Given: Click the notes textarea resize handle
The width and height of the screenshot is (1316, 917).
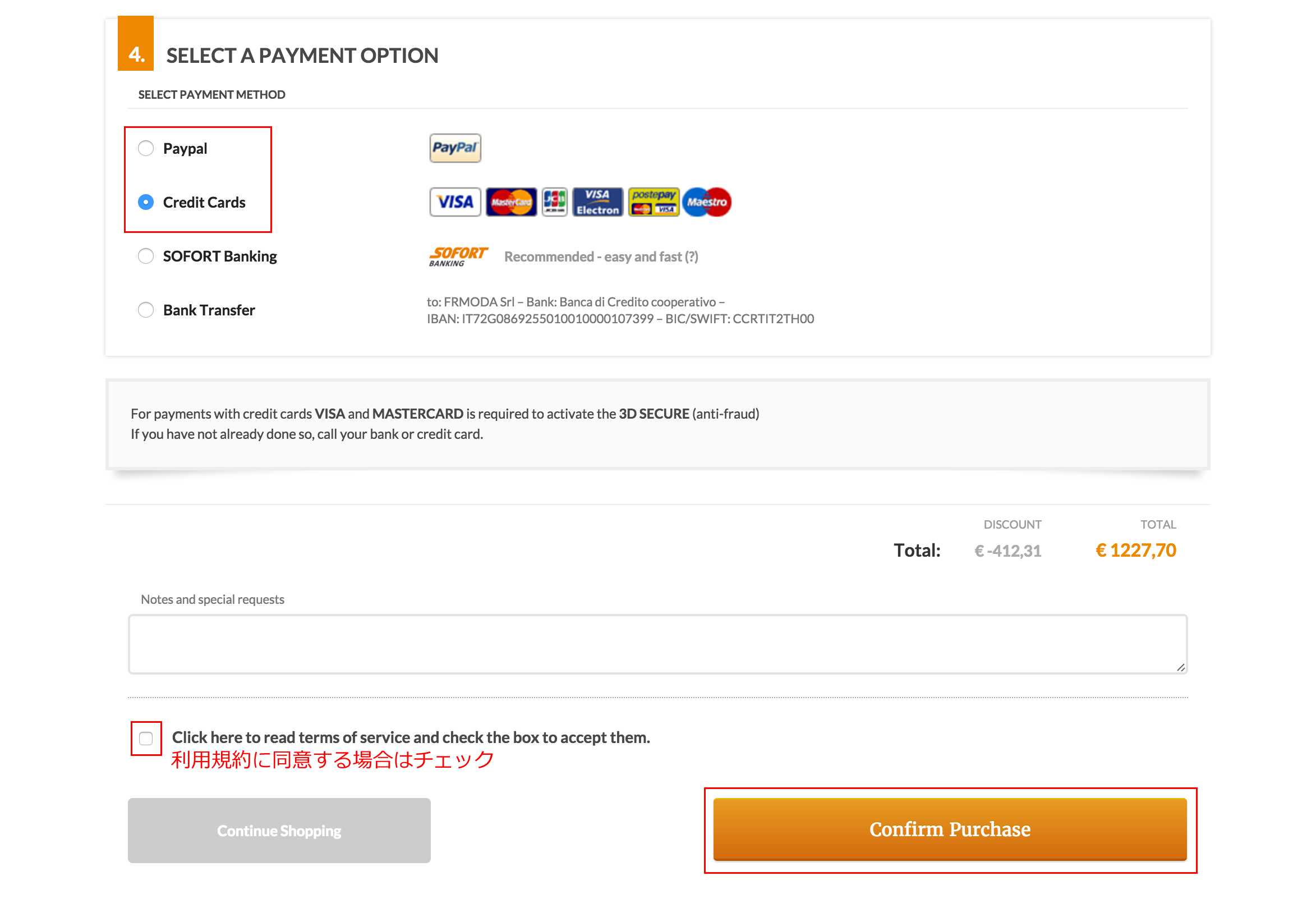Looking at the screenshot, I should coord(1181,667).
